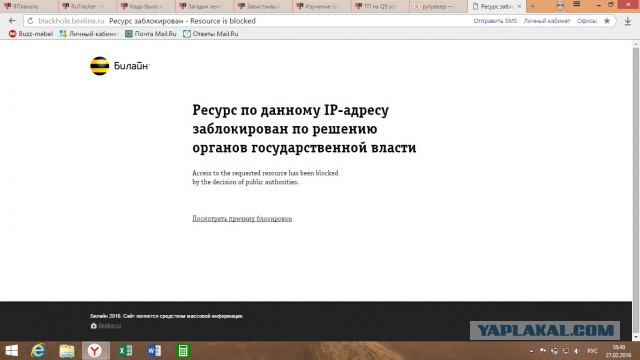This screenshot has height=360, width=640.
Task: Click the volume speaker tray icon
Action: click(577, 351)
